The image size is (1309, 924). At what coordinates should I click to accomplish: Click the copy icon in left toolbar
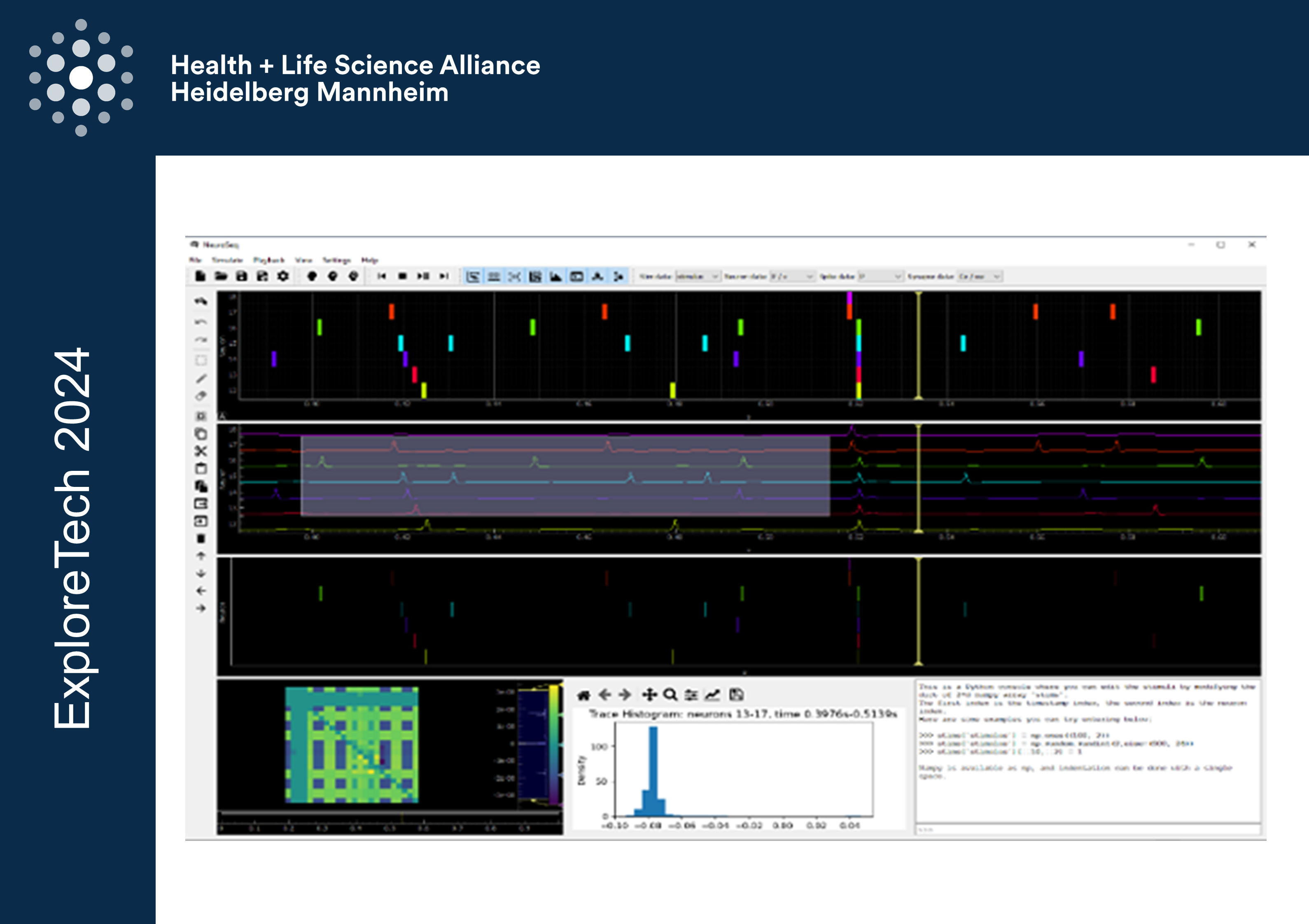(201, 434)
